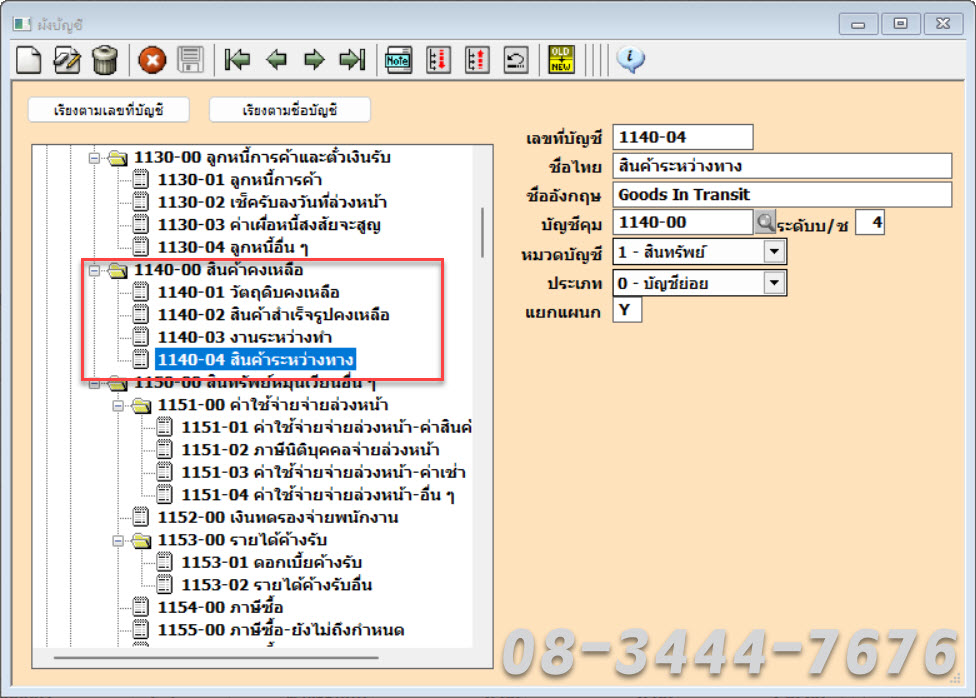
Task: Open the Note icon in toolbar
Action: [398, 60]
